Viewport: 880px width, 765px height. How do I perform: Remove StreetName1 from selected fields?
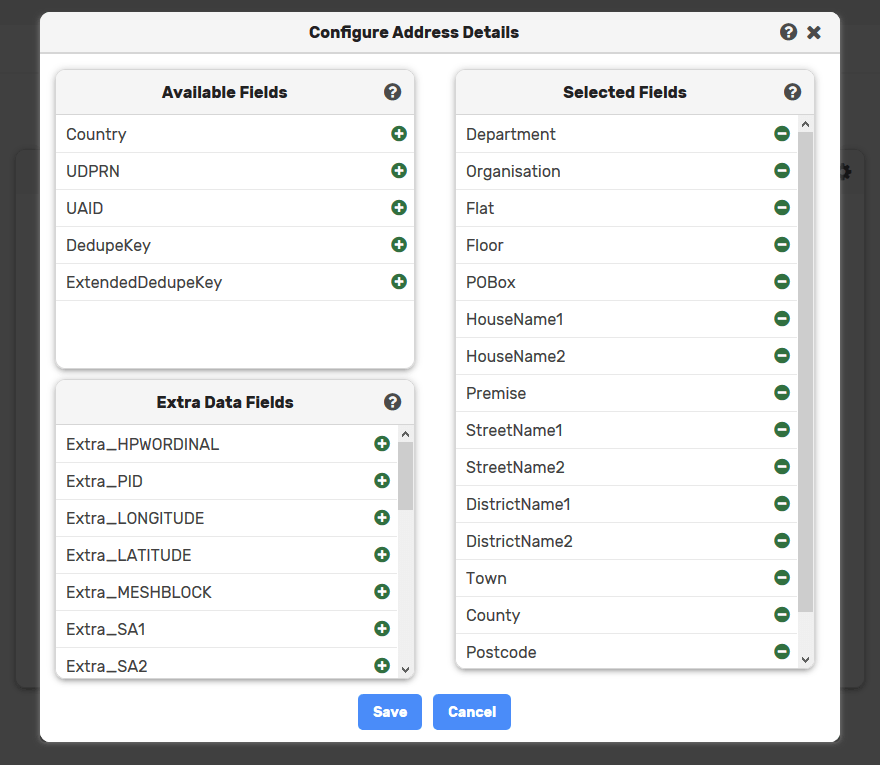tap(782, 430)
